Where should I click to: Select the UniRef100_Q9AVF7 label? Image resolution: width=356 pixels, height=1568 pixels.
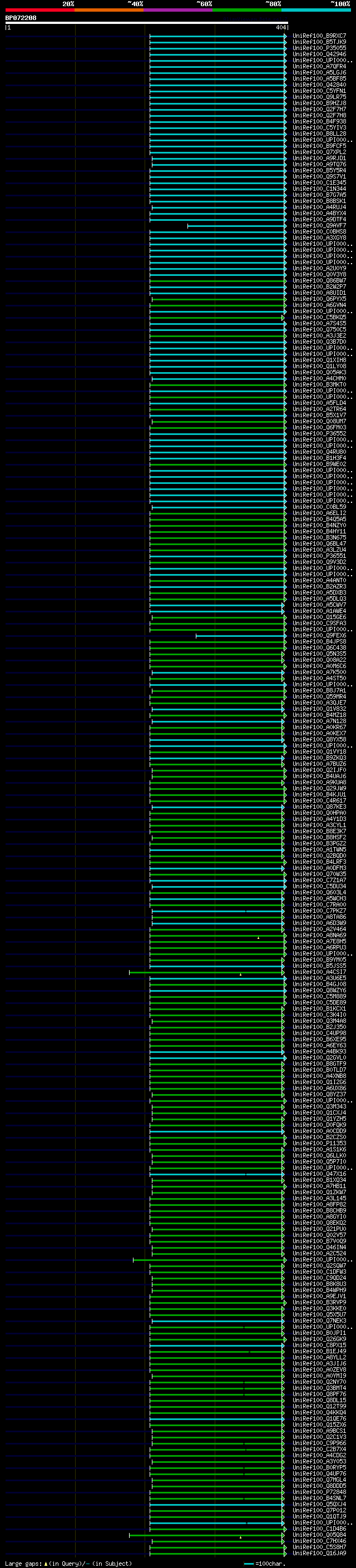coord(319,226)
